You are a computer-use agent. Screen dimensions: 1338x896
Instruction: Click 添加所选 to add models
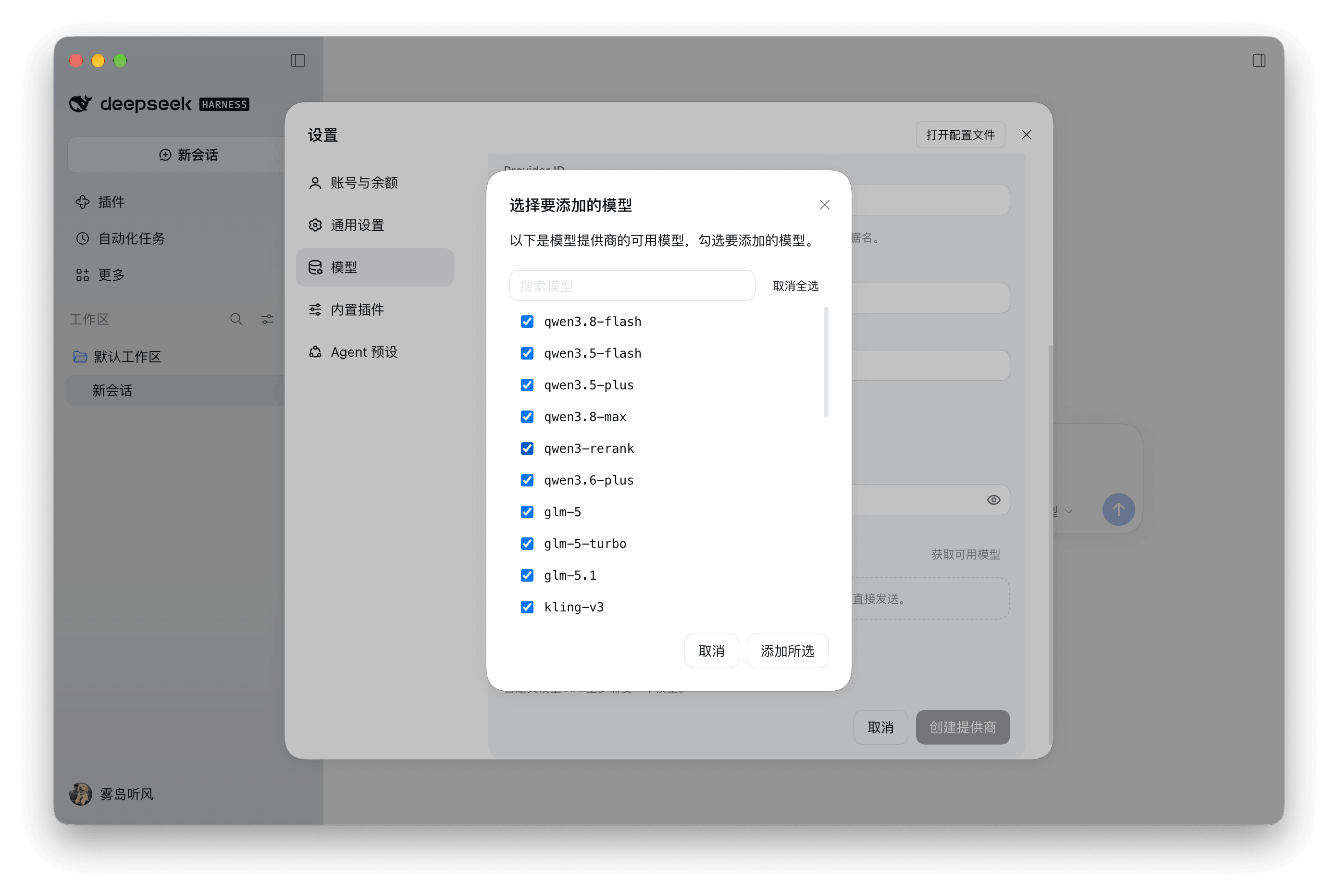[x=787, y=651]
